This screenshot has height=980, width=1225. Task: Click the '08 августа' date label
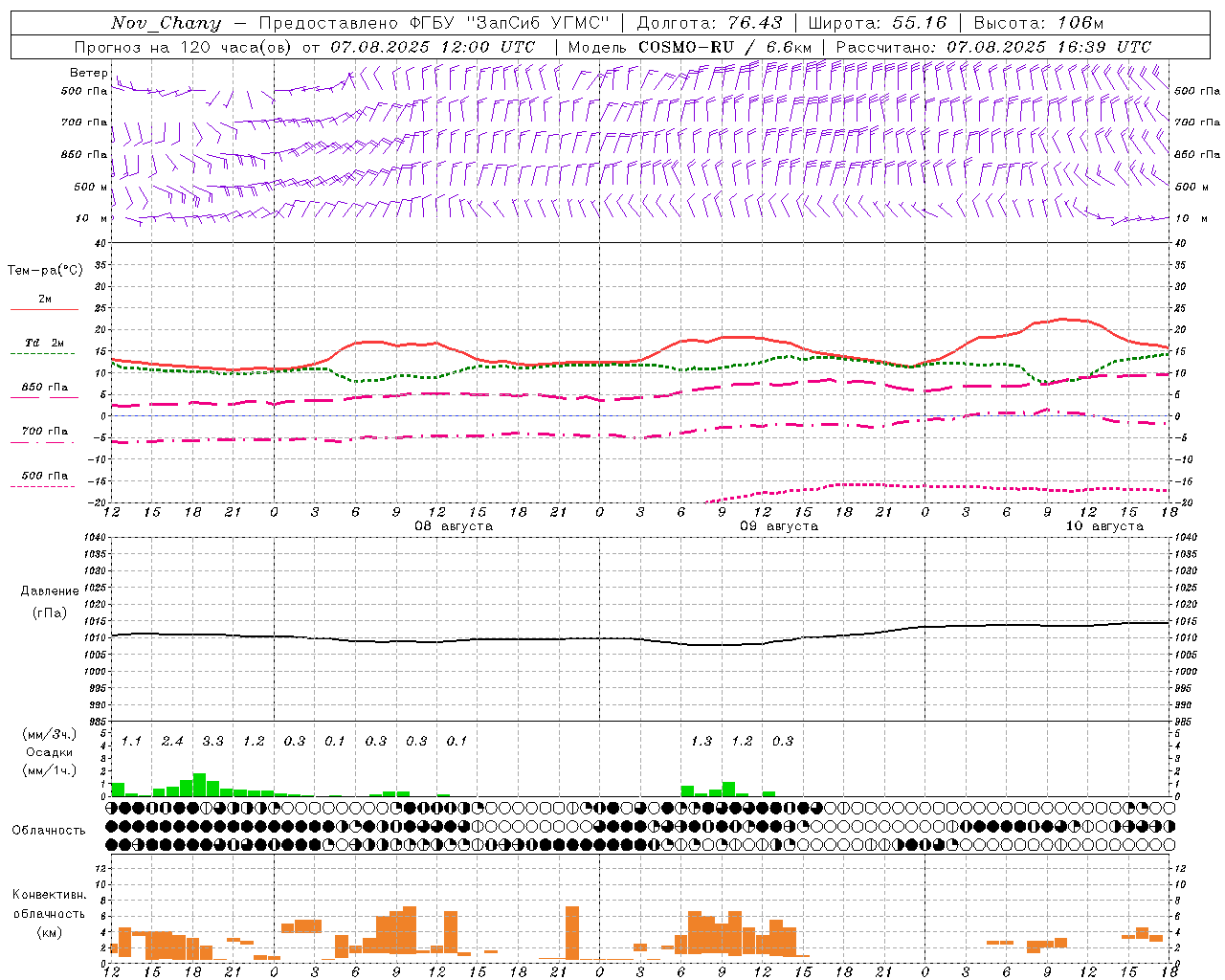454,526
